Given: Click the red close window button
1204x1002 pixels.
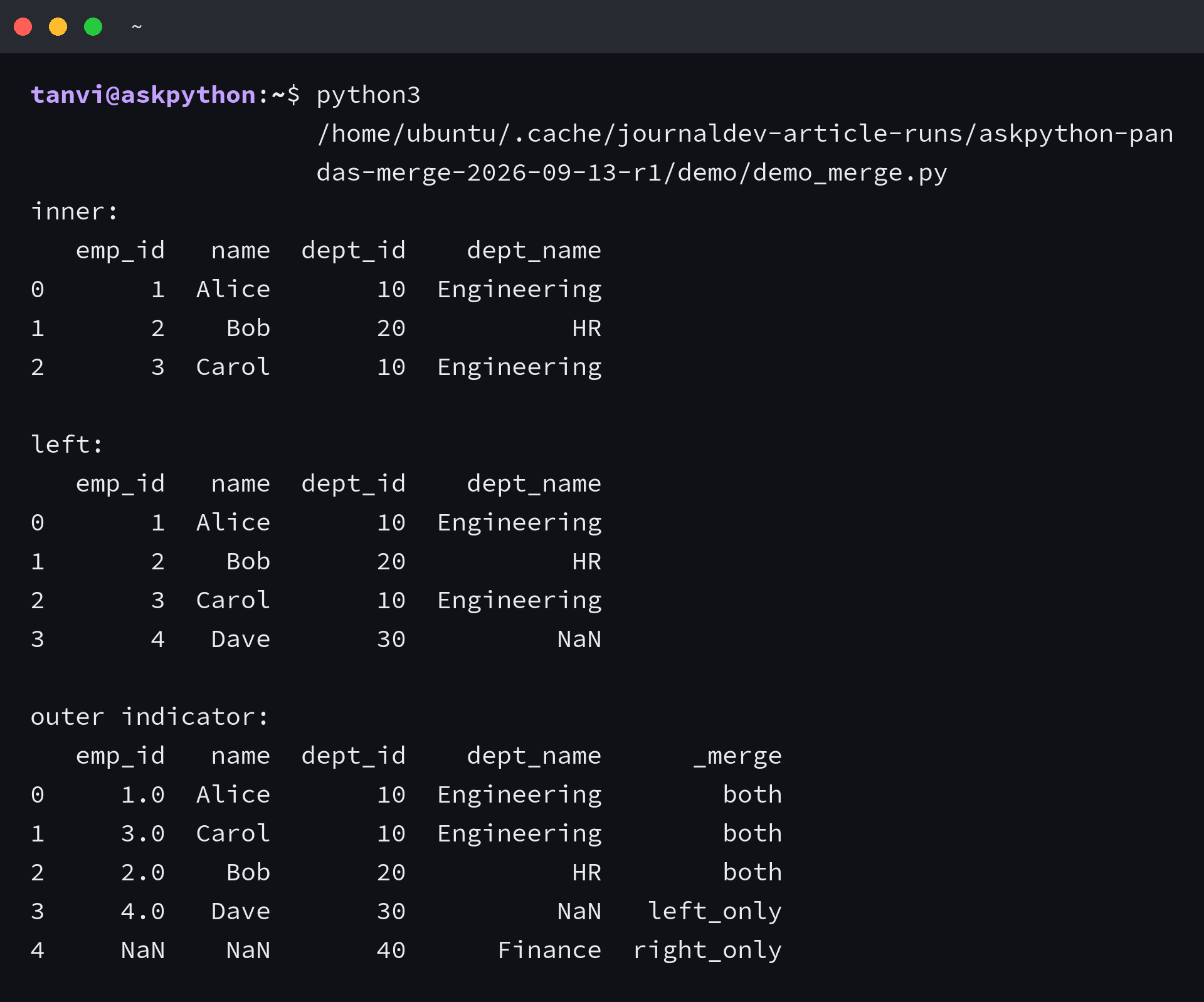Looking at the screenshot, I should (23, 27).
